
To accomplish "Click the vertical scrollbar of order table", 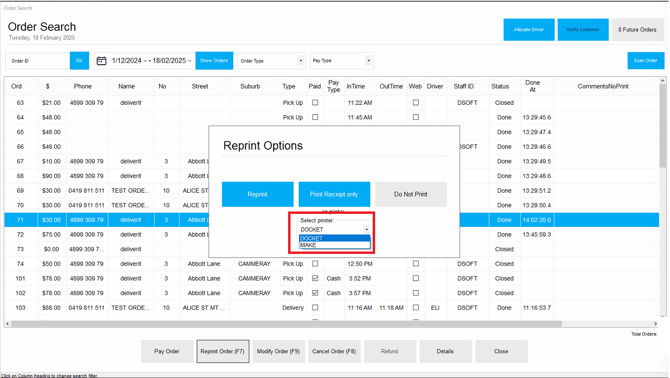I will tap(662, 126).
